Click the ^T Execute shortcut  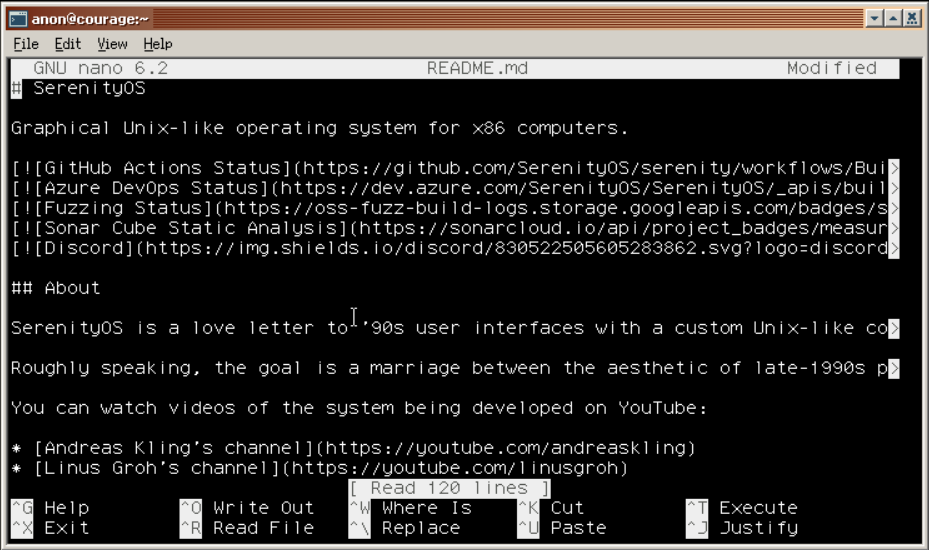tap(742, 508)
